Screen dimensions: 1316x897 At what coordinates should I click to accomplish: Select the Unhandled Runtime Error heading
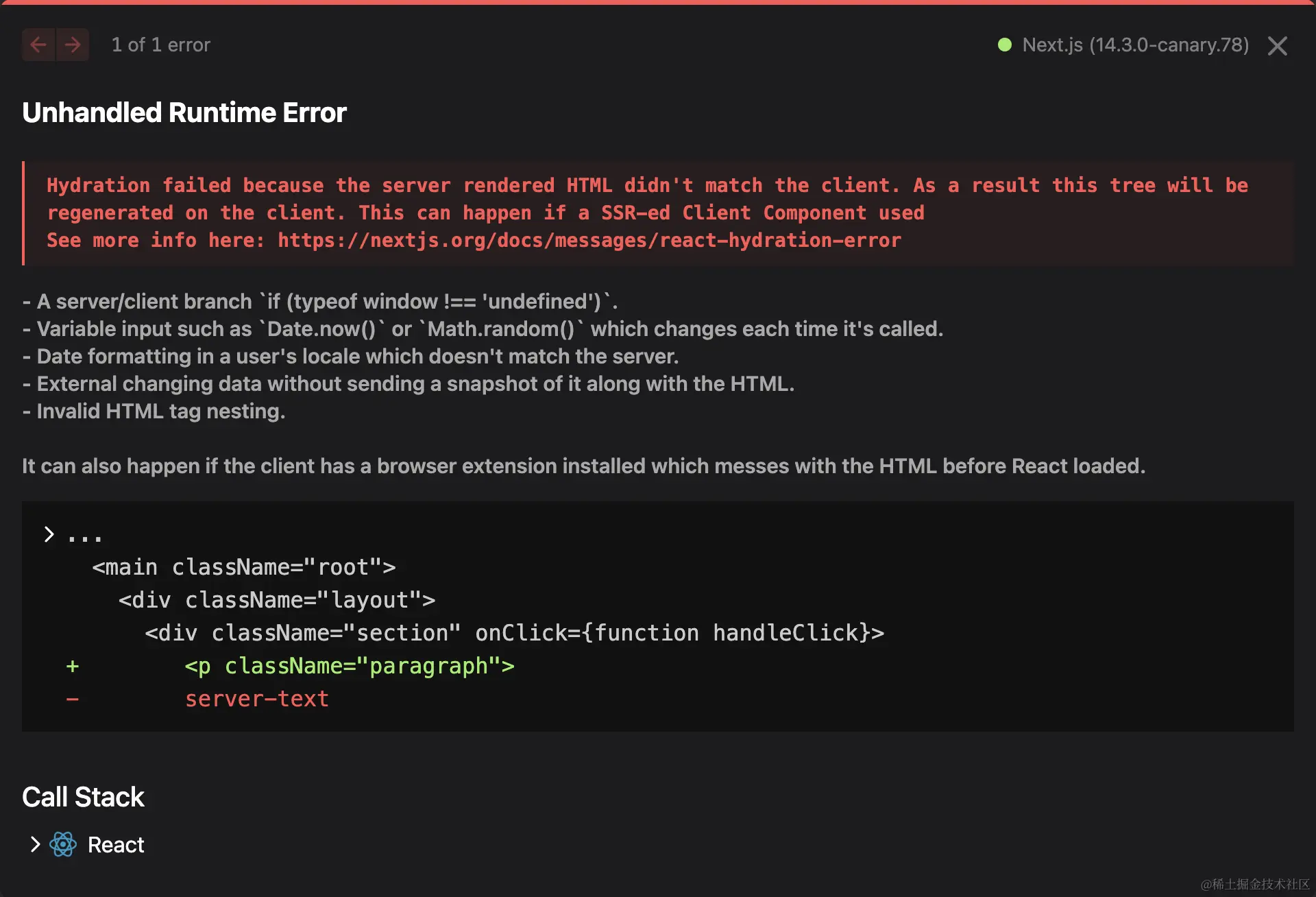pos(184,112)
